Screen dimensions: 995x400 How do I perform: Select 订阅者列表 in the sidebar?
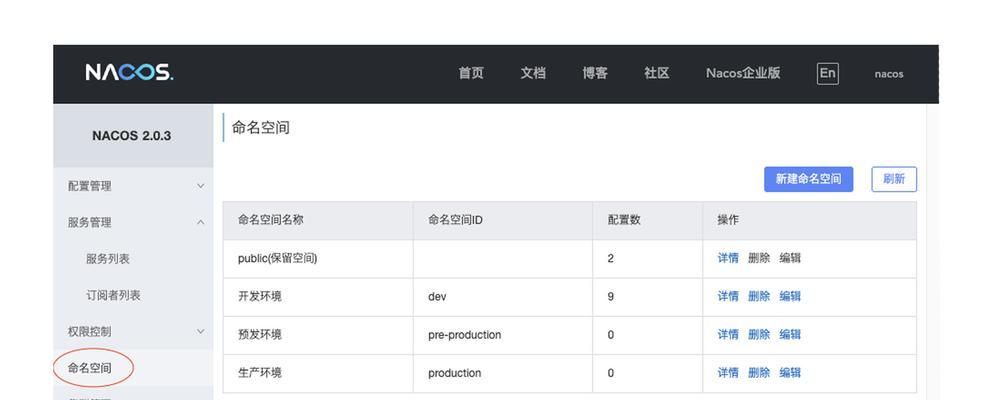tap(114, 295)
